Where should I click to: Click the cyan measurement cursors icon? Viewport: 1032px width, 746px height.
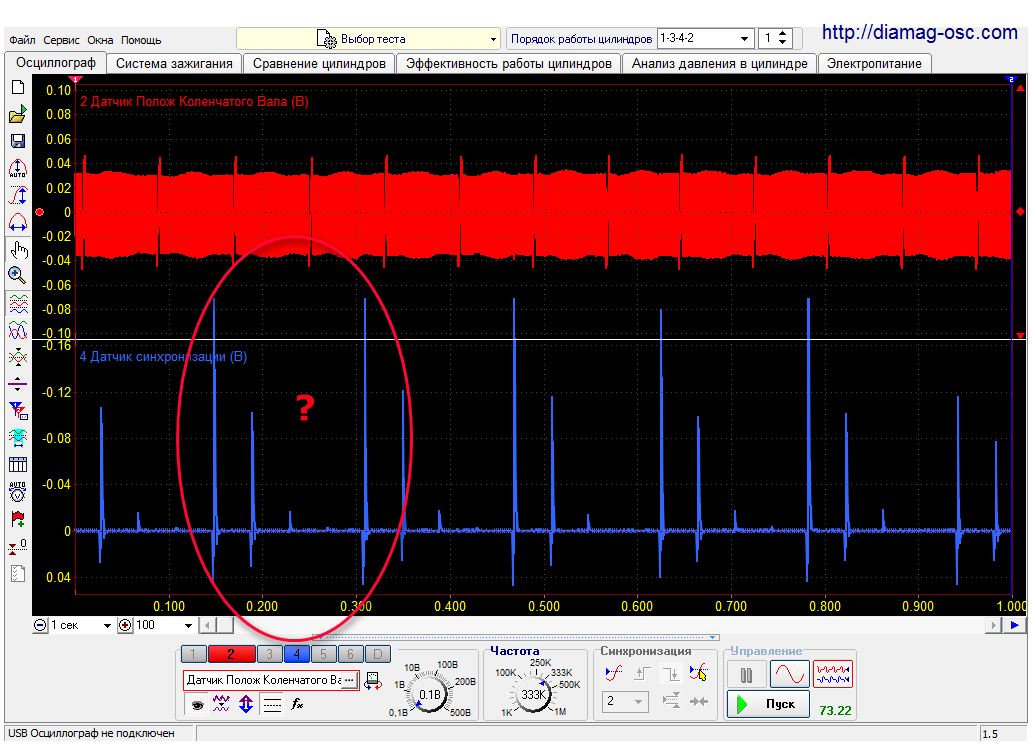pyautogui.click(x=18, y=437)
